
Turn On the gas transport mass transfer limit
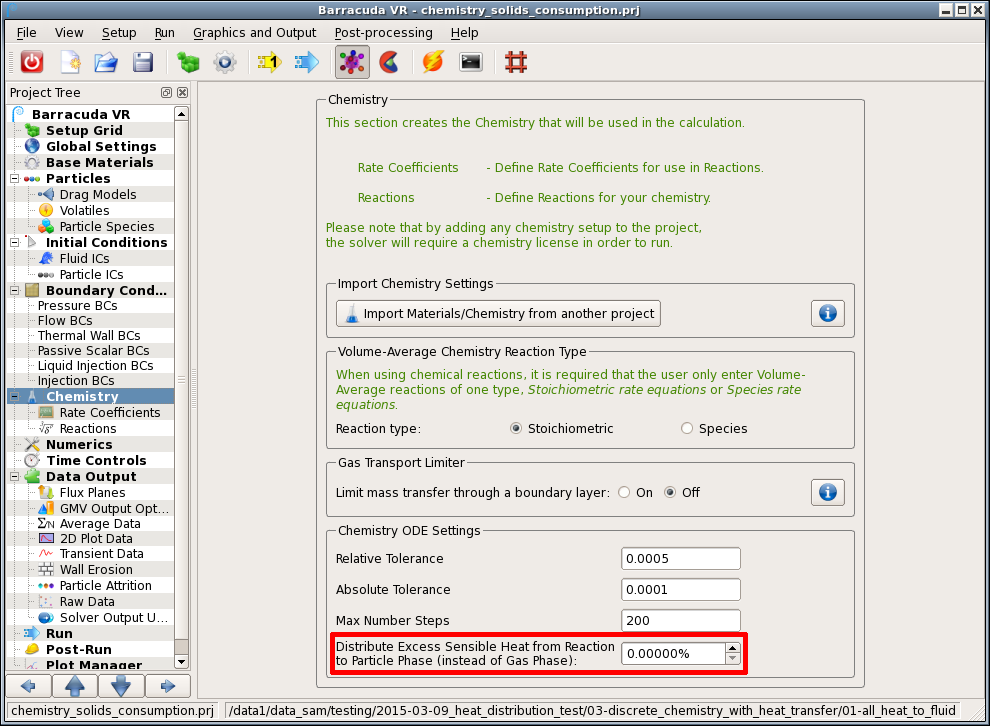click(624, 493)
